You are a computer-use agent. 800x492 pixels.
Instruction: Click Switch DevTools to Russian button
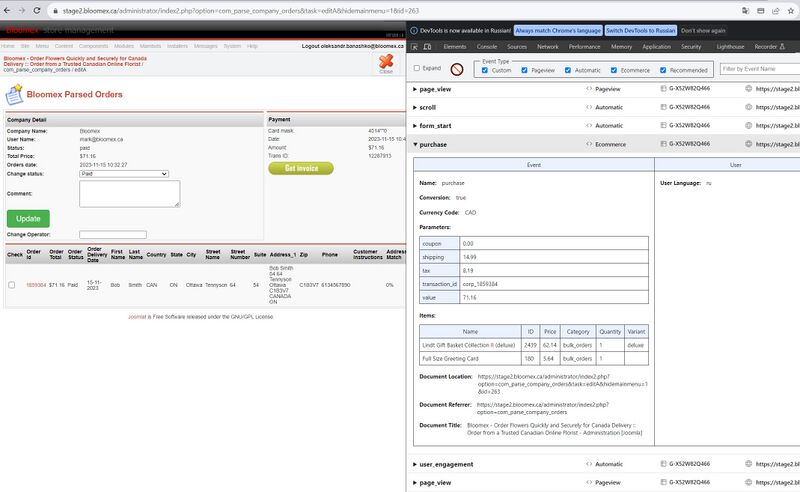tap(641, 31)
